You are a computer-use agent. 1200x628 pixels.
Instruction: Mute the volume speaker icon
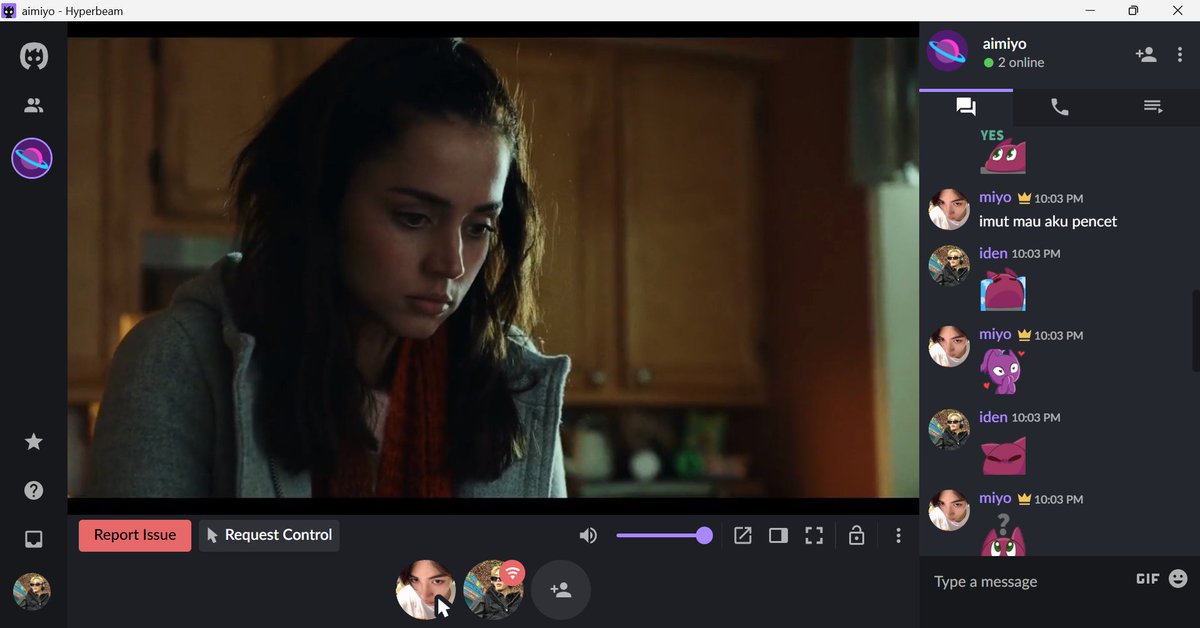(588, 536)
